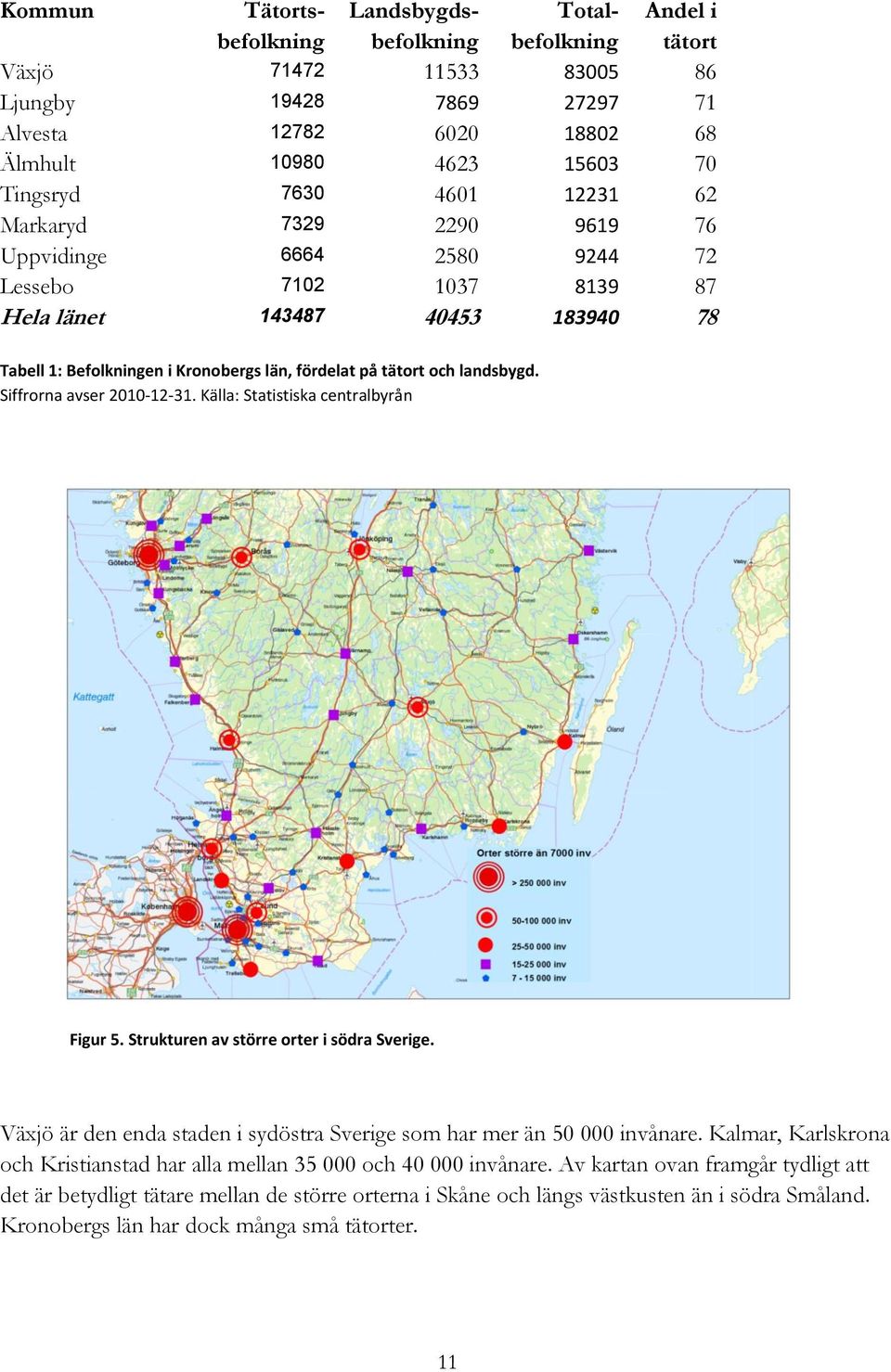Image resolution: width=891 pixels, height=1372 pixels.
Task: Click the paragraph line starting 'Kronobergs län har dock'
Action: tap(209, 1226)
